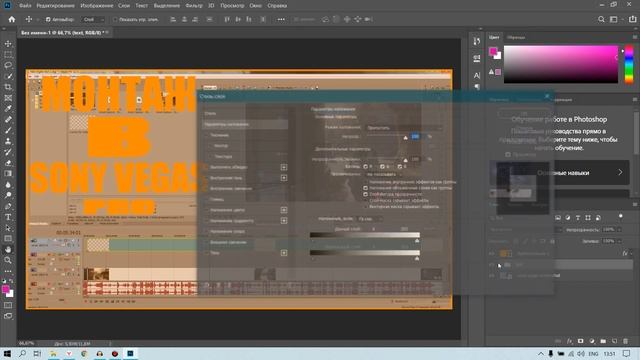Toggle the B channel checkbox in Layer Style dialog
The image size is (640, 360).
pos(400,167)
